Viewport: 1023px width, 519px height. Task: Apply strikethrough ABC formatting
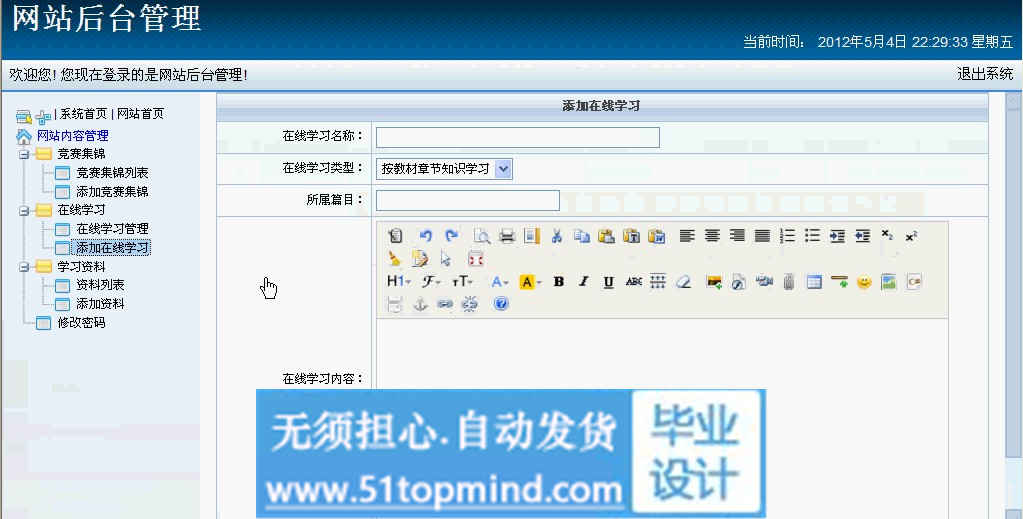(x=634, y=281)
